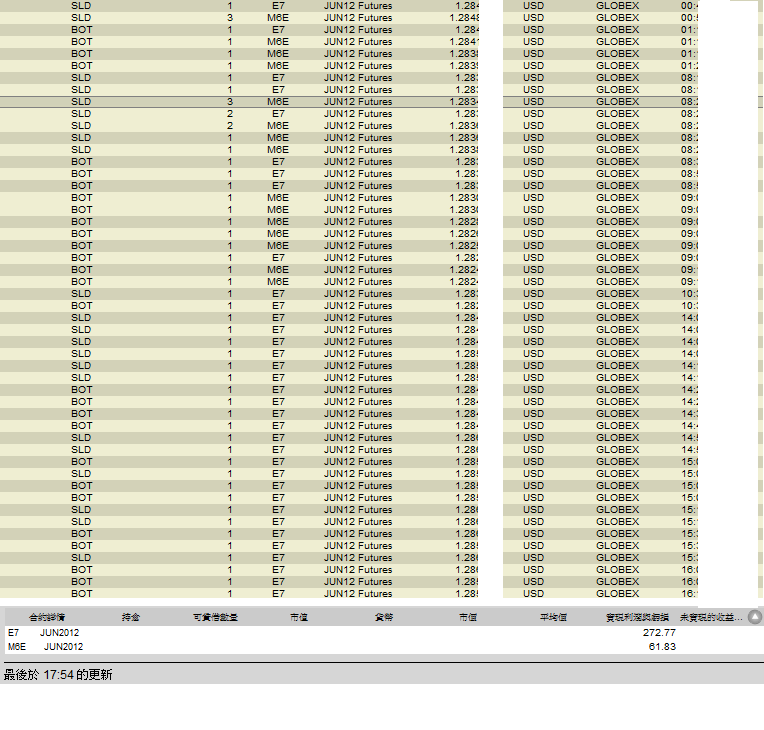Select the M6E JUN2012 position row

coord(382,647)
